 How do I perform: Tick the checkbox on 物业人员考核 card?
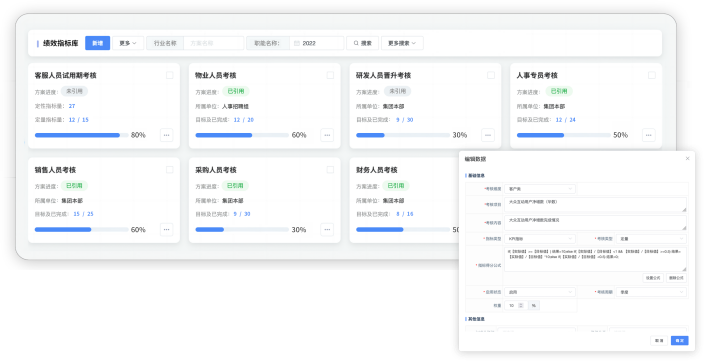[330, 75]
